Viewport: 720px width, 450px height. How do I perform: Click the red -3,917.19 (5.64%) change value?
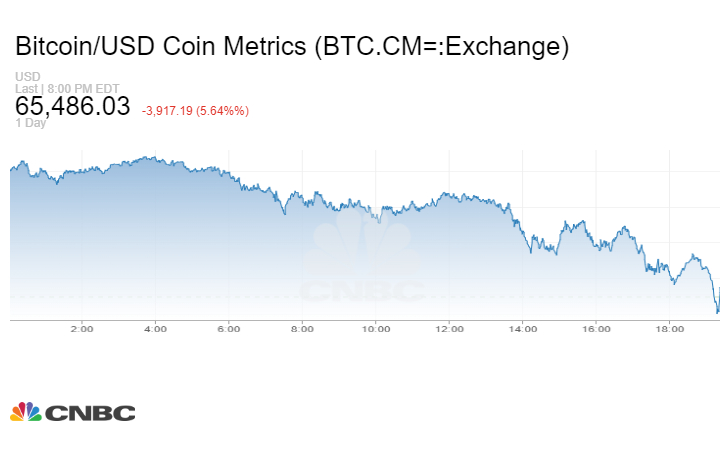[195, 110]
